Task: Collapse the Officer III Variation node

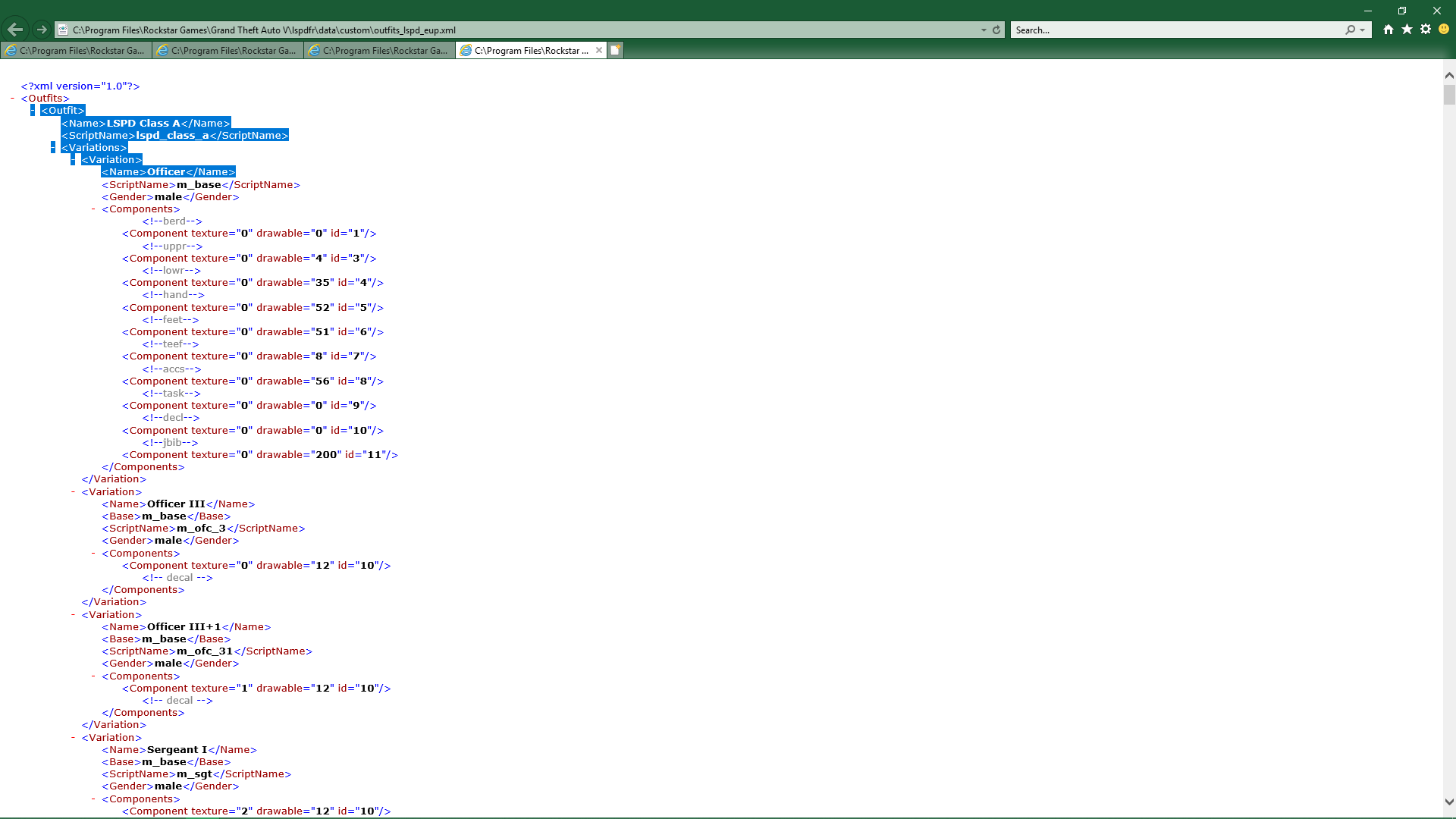Action: [x=73, y=492]
